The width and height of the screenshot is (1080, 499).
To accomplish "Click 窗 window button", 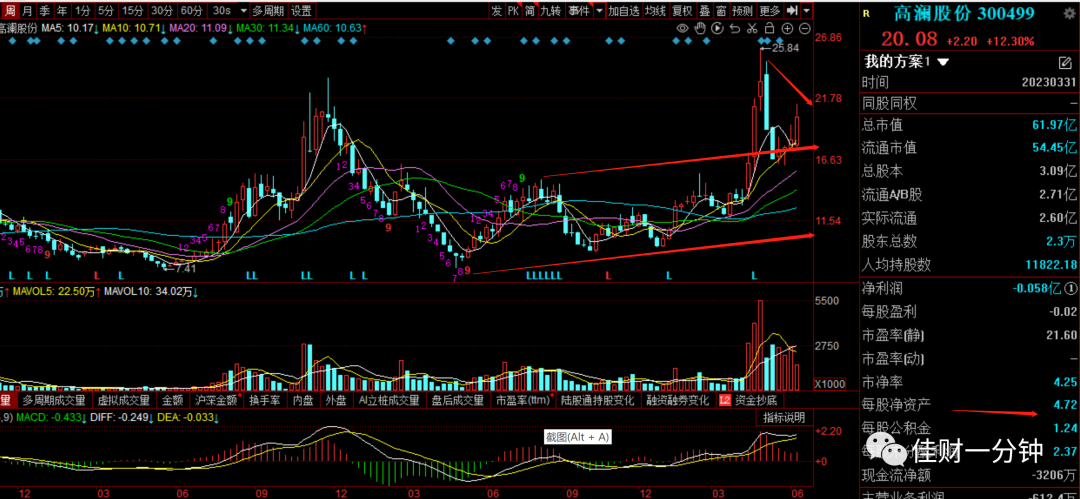I will pos(721,10).
